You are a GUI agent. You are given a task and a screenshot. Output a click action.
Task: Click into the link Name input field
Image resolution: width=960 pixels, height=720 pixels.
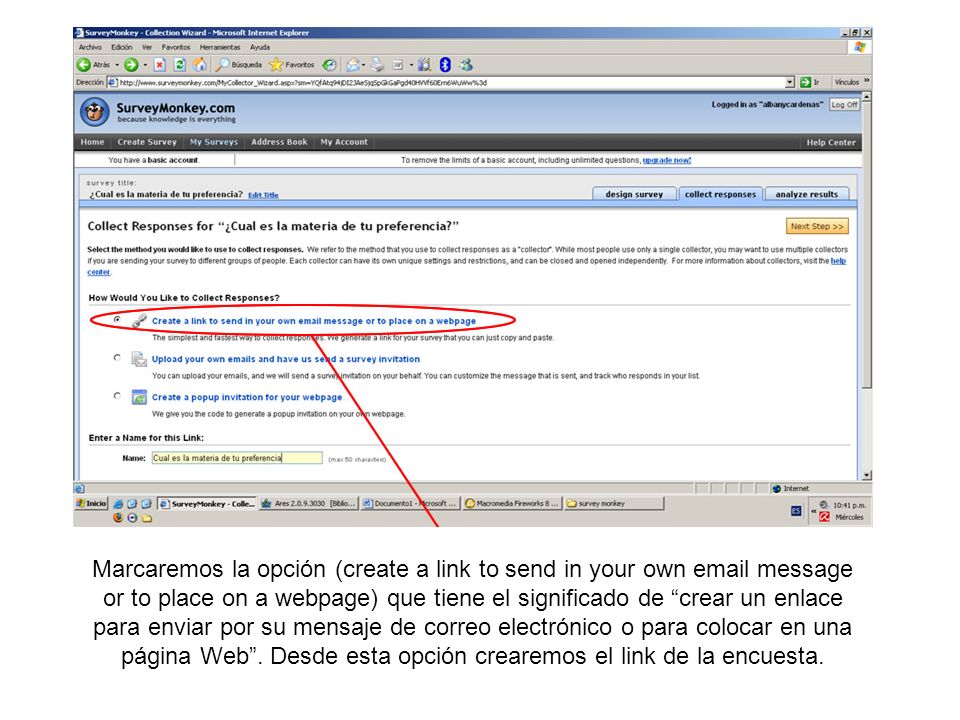pos(237,458)
